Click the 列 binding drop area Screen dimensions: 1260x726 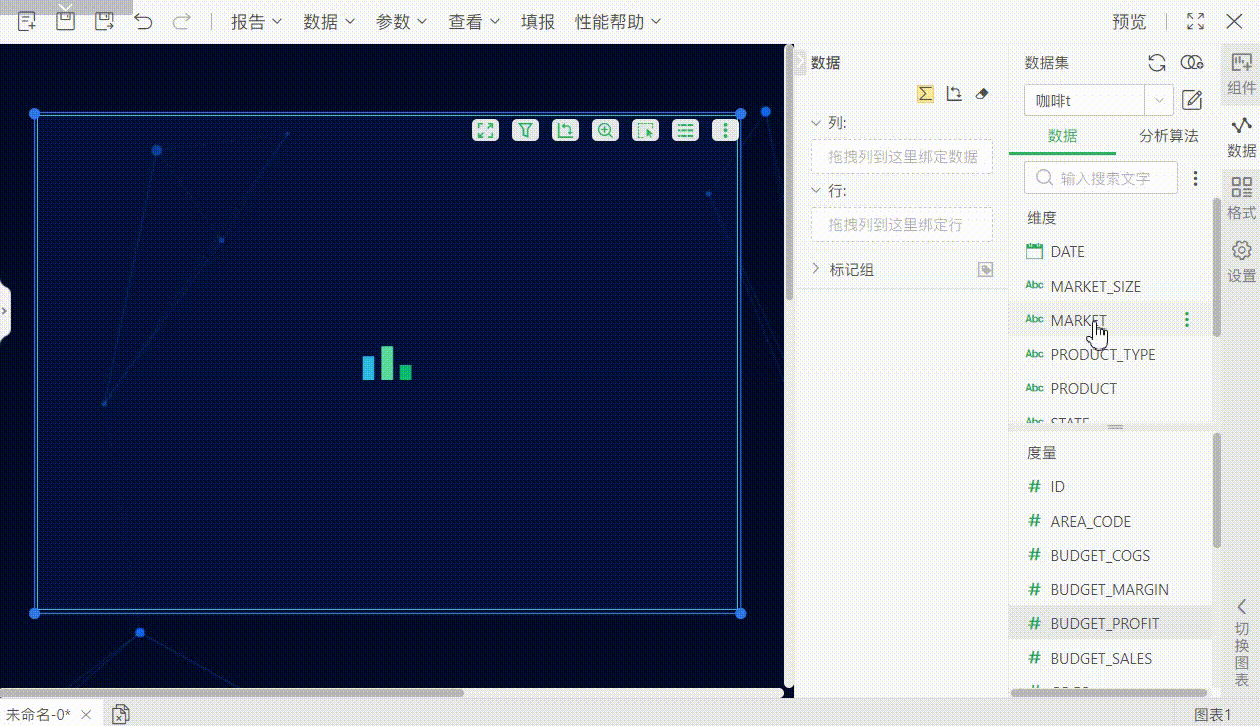point(902,157)
